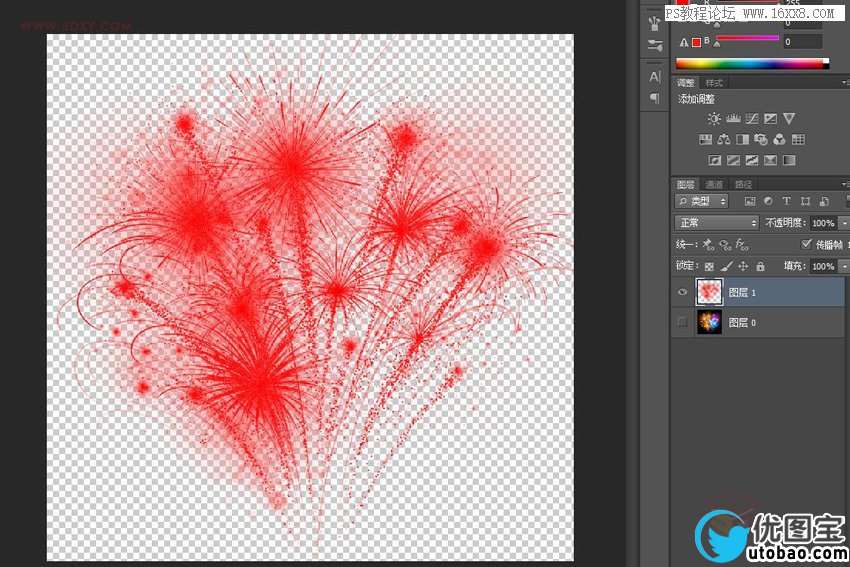Switch to the 调整 tab

686,82
